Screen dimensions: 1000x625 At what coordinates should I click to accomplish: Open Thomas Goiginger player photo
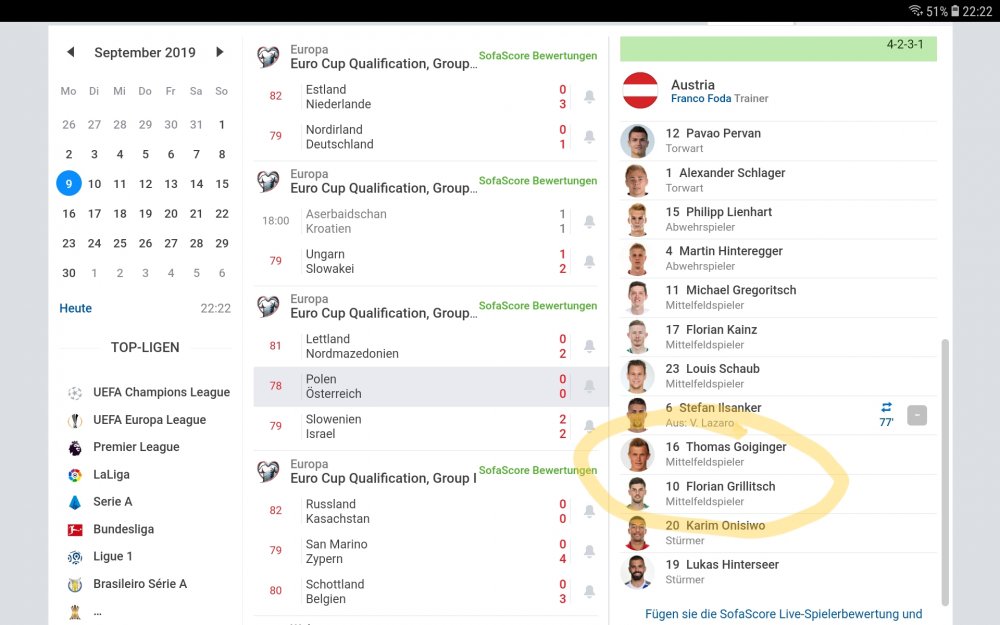637,455
